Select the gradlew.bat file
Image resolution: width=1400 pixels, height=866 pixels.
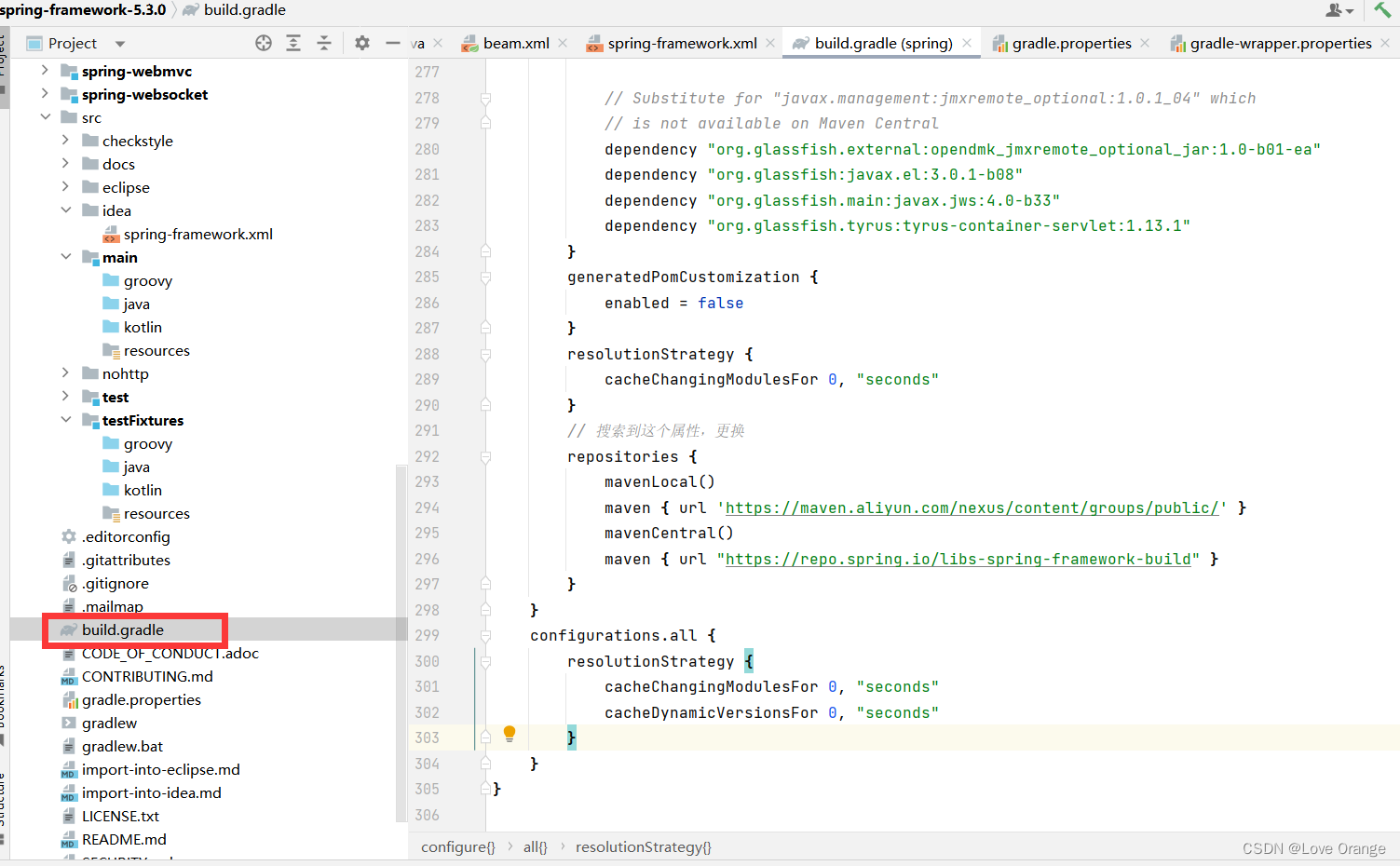[122, 746]
